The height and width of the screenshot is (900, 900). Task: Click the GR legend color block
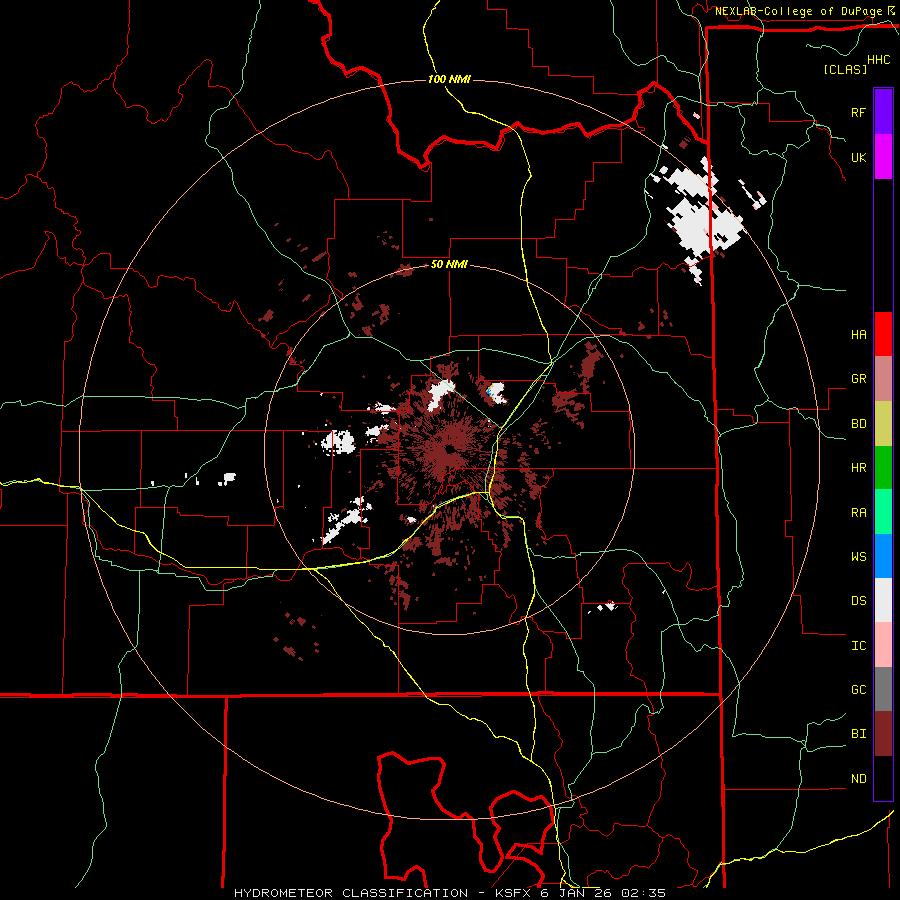point(883,379)
